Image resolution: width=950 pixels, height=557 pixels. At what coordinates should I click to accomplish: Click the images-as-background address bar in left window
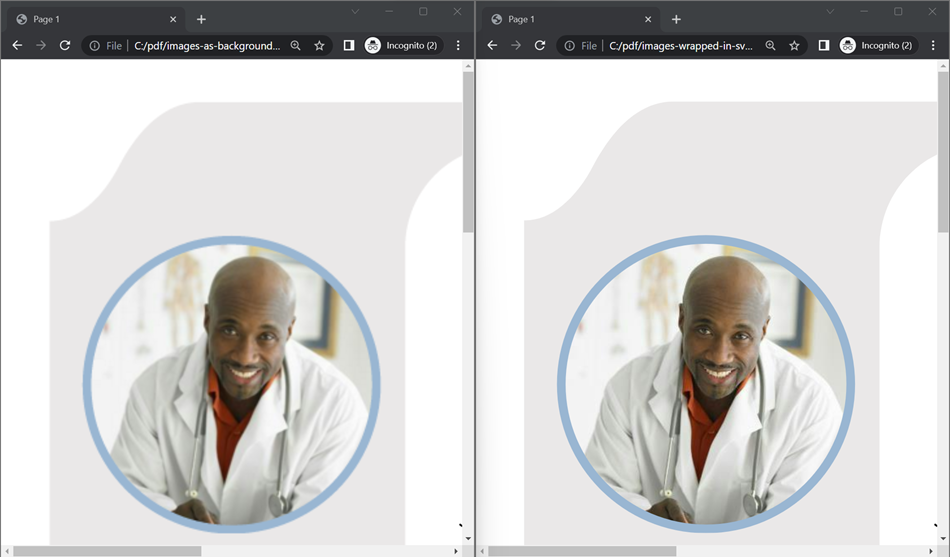tap(207, 45)
